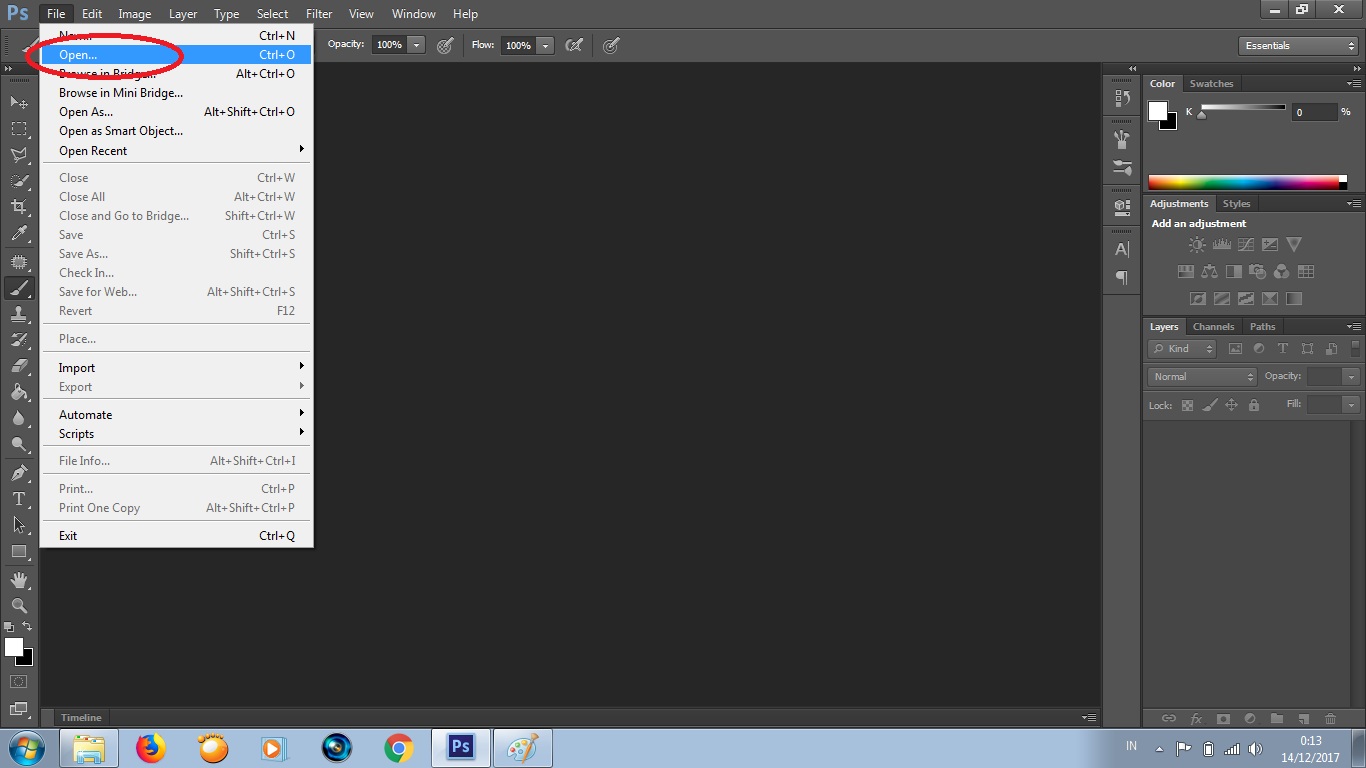This screenshot has width=1366, height=768.
Task: Add an Invert adjustment
Action: tap(1197, 298)
